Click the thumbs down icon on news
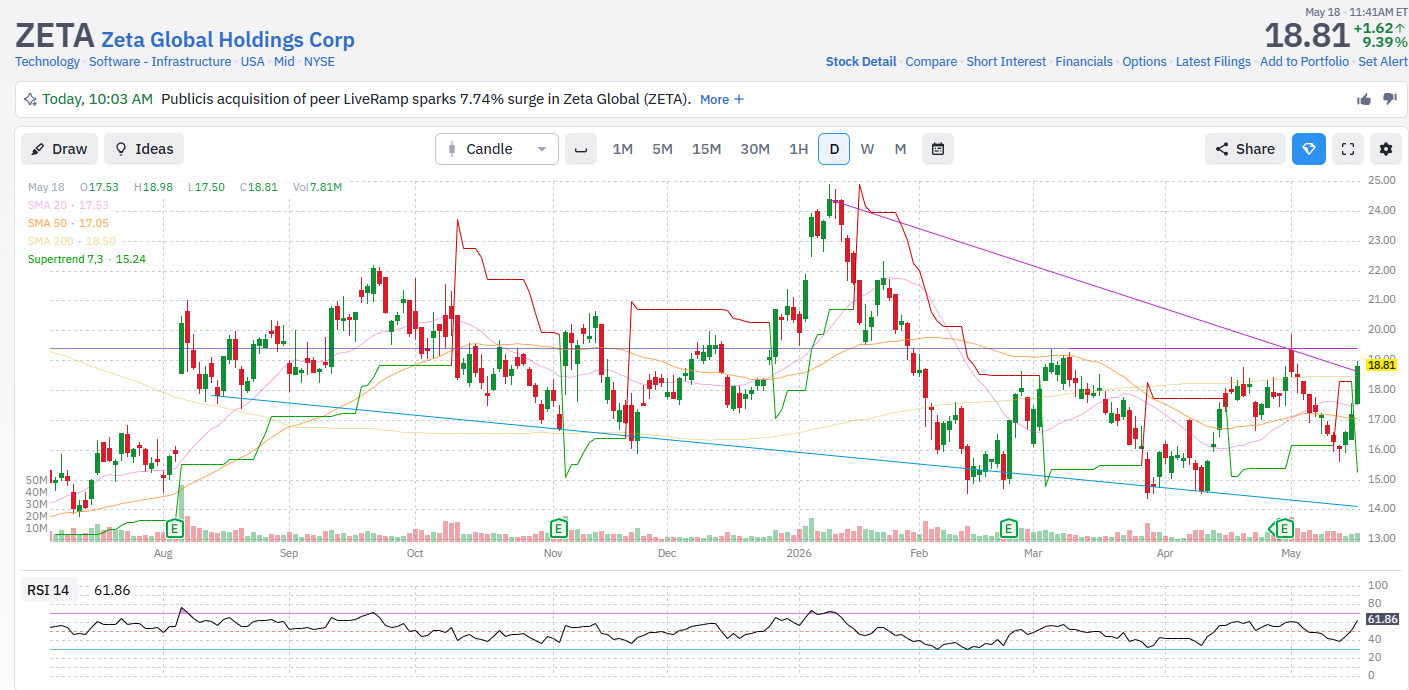The height and width of the screenshot is (690, 1409). [x=1389, y=99]
